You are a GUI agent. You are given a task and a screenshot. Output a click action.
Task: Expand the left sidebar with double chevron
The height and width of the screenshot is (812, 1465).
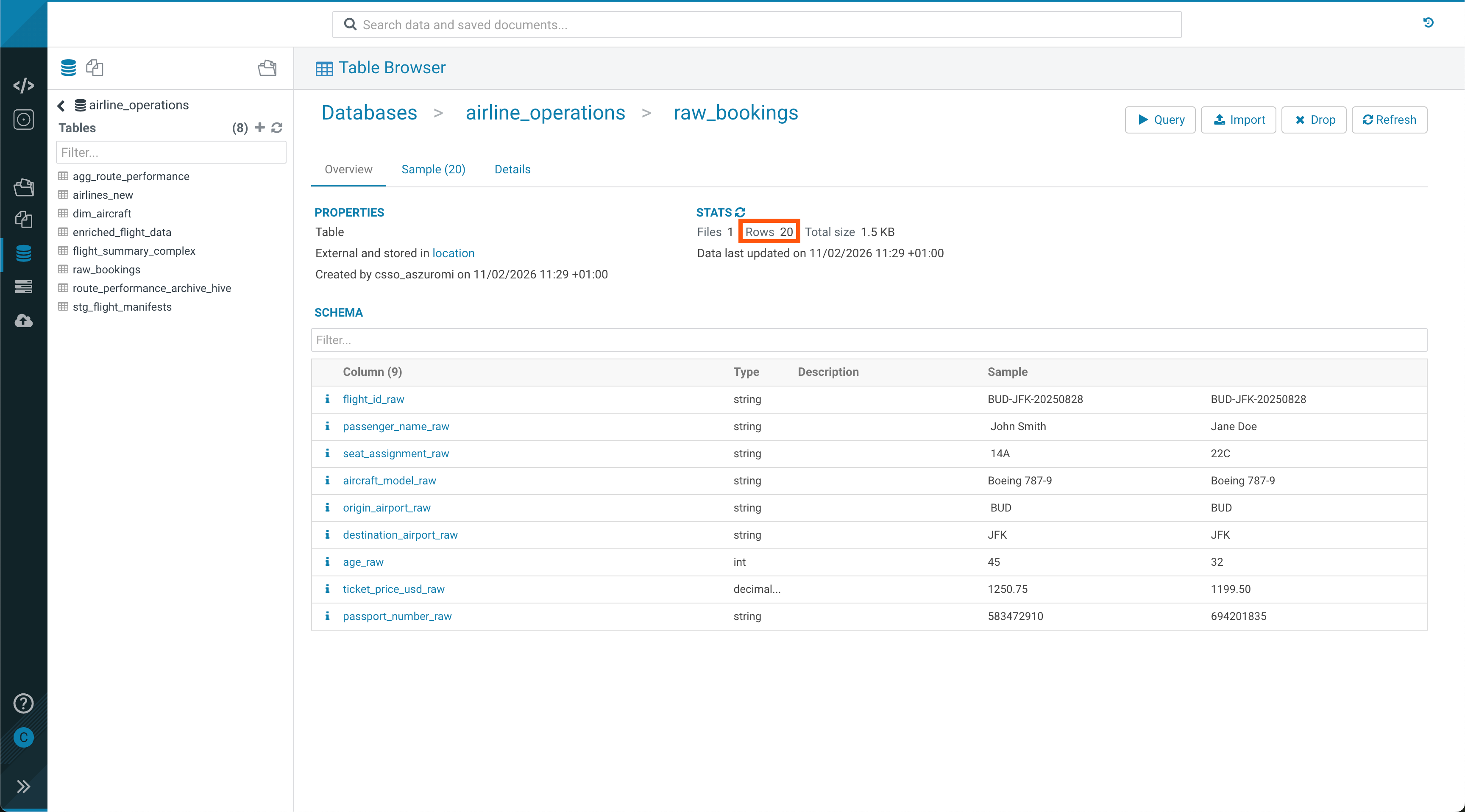tap(23, 787)
